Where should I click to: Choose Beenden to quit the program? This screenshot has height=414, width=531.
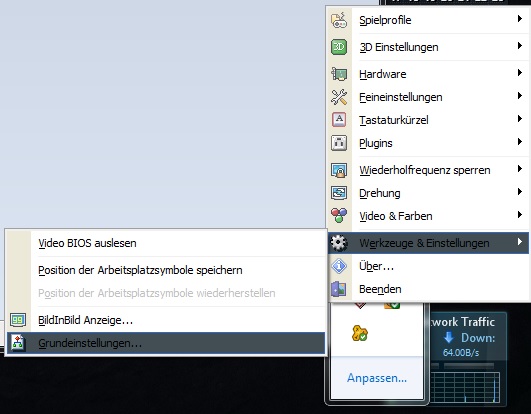428,289
